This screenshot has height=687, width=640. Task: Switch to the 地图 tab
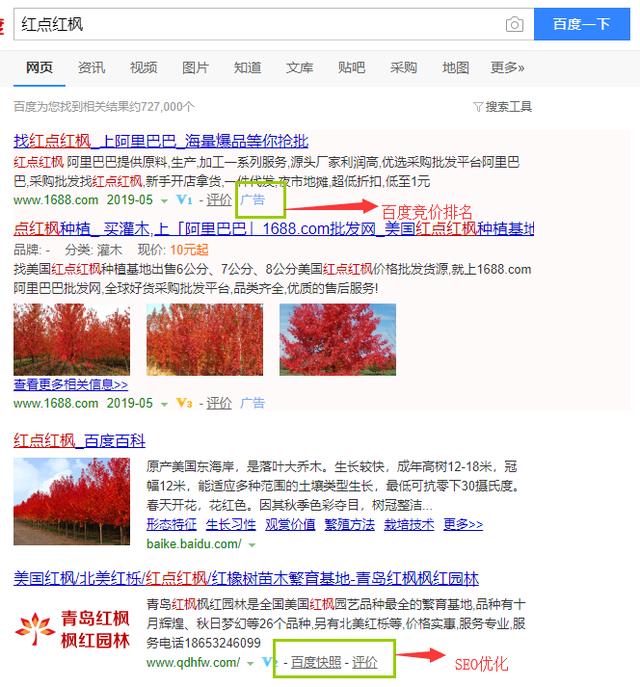[456, 67]
